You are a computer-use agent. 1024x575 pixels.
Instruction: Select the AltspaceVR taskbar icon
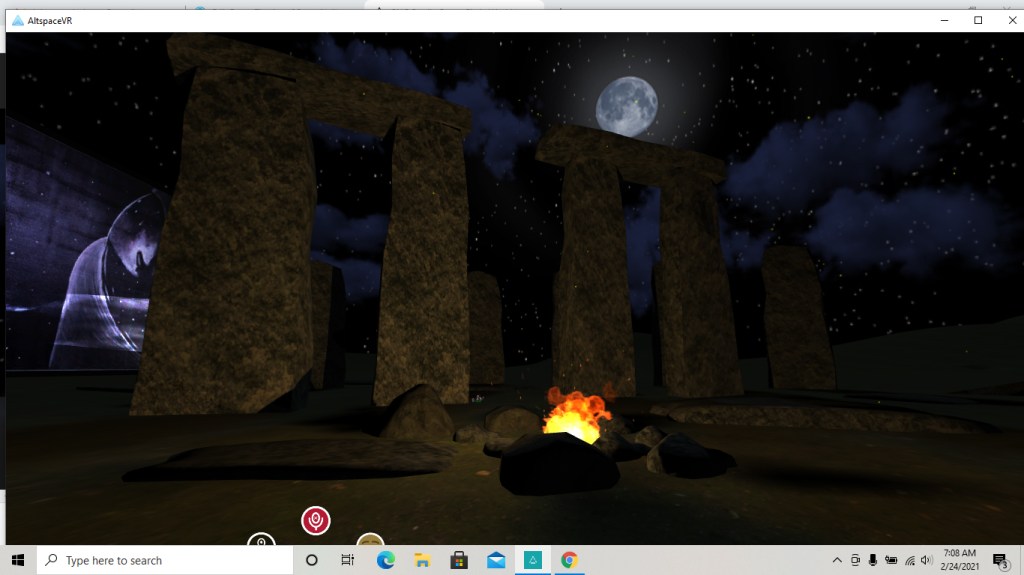(x=532, y=560)
